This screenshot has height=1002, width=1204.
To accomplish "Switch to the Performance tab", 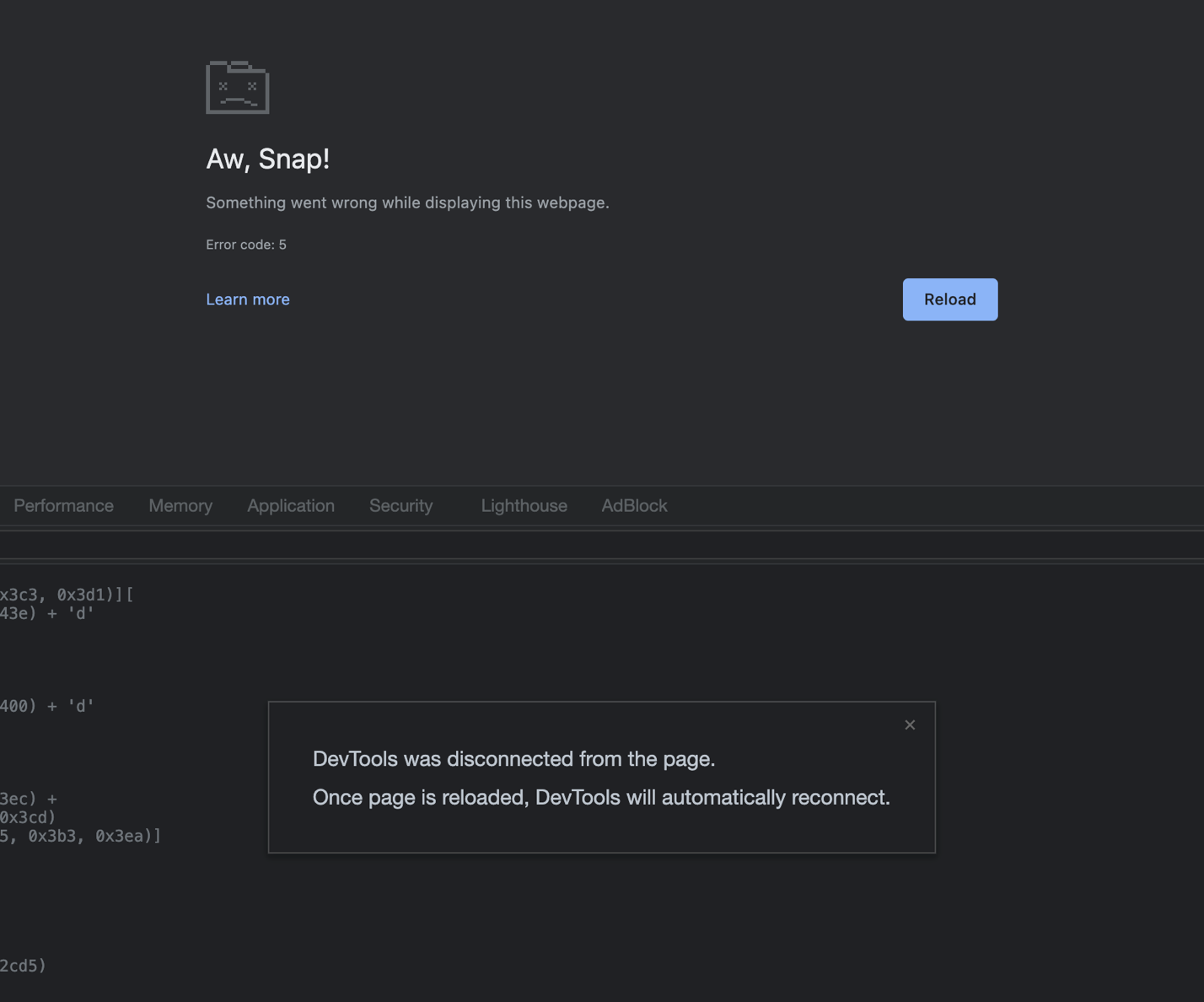I will pyautogui.click(x=63, y=506).
